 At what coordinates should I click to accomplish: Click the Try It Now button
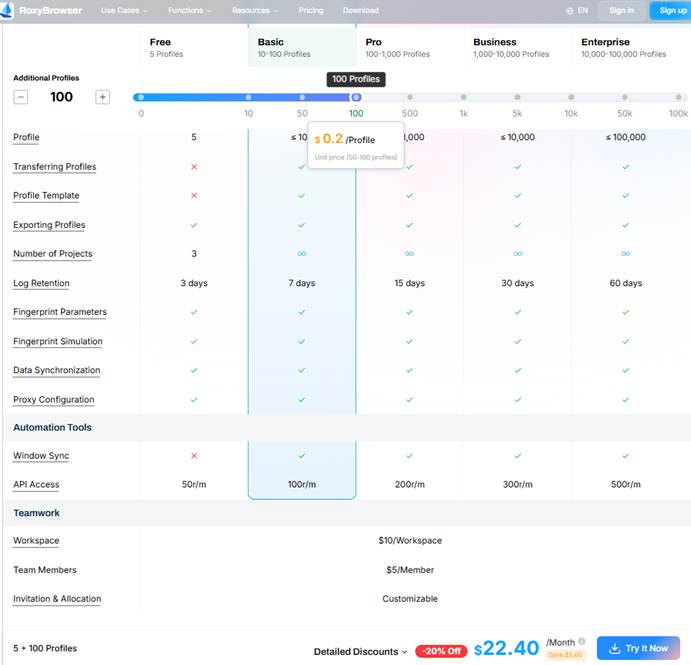pyautogui.click(x=638, y=648)
